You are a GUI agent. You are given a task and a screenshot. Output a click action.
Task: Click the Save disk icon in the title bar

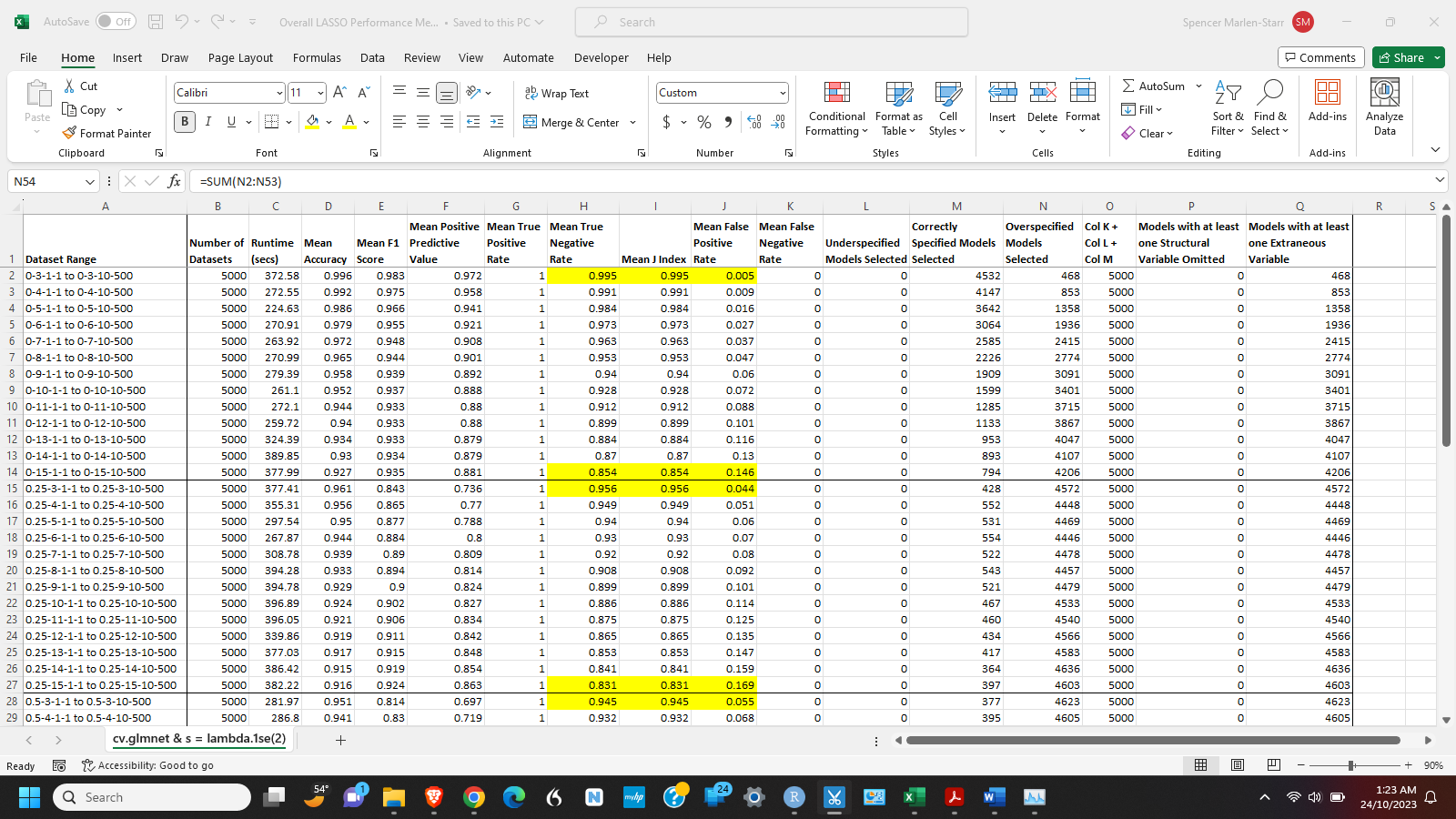pyautogui.click(x=156, y=22)
